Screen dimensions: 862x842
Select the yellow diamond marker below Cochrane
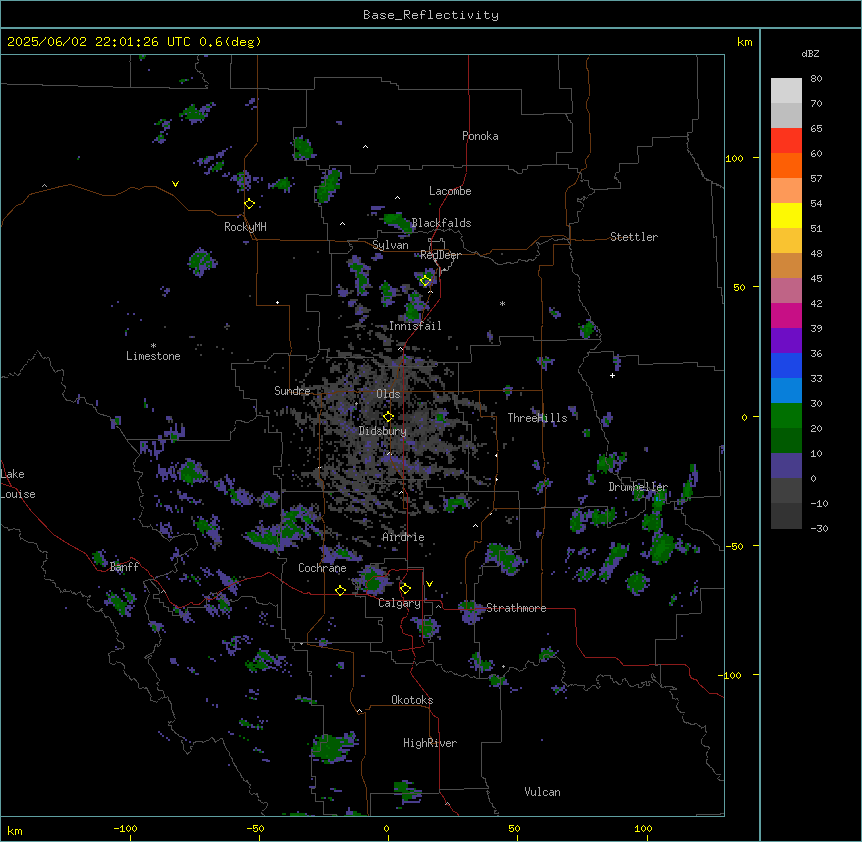point(340,590)
